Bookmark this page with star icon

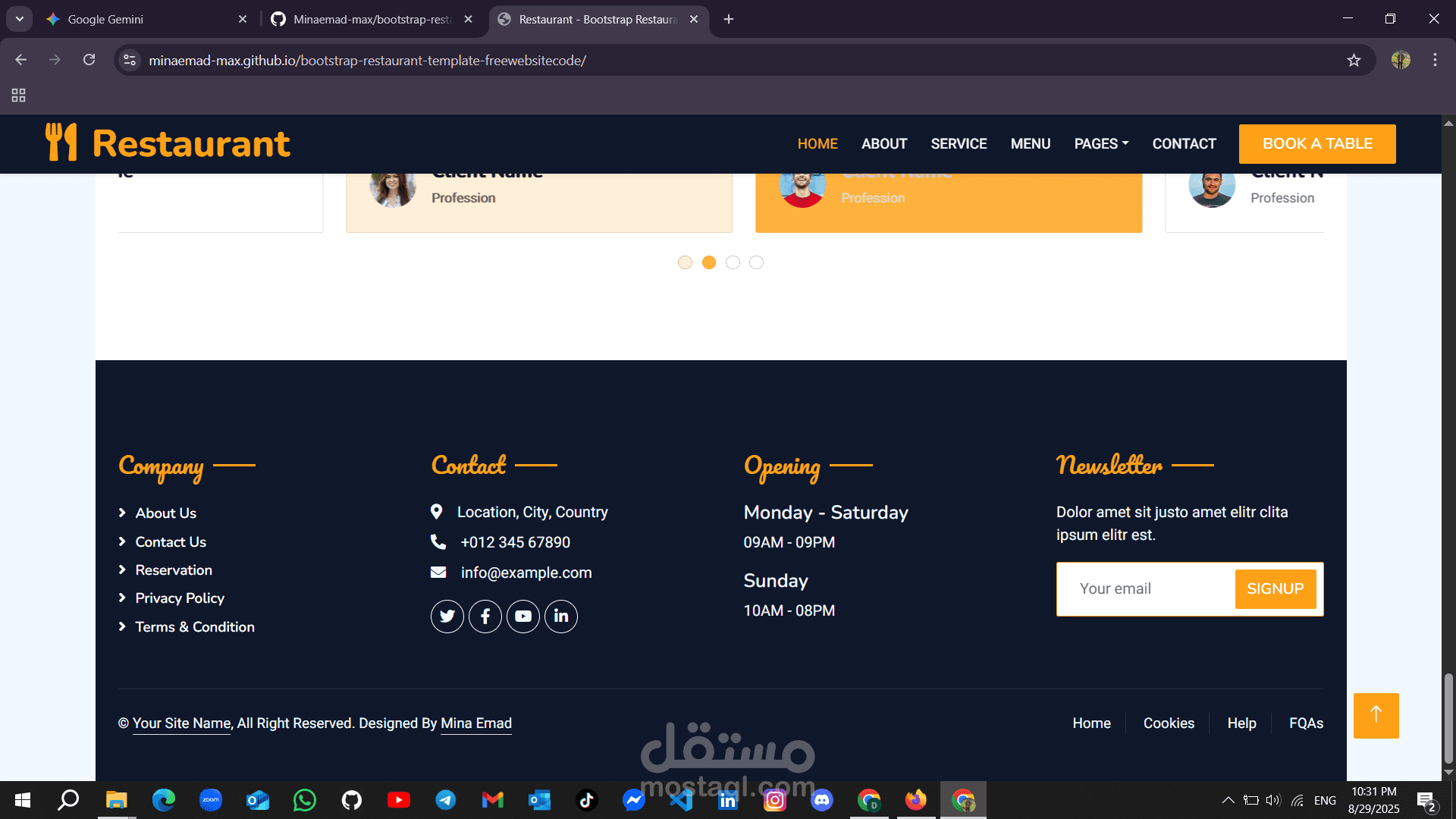(1354, 60)
